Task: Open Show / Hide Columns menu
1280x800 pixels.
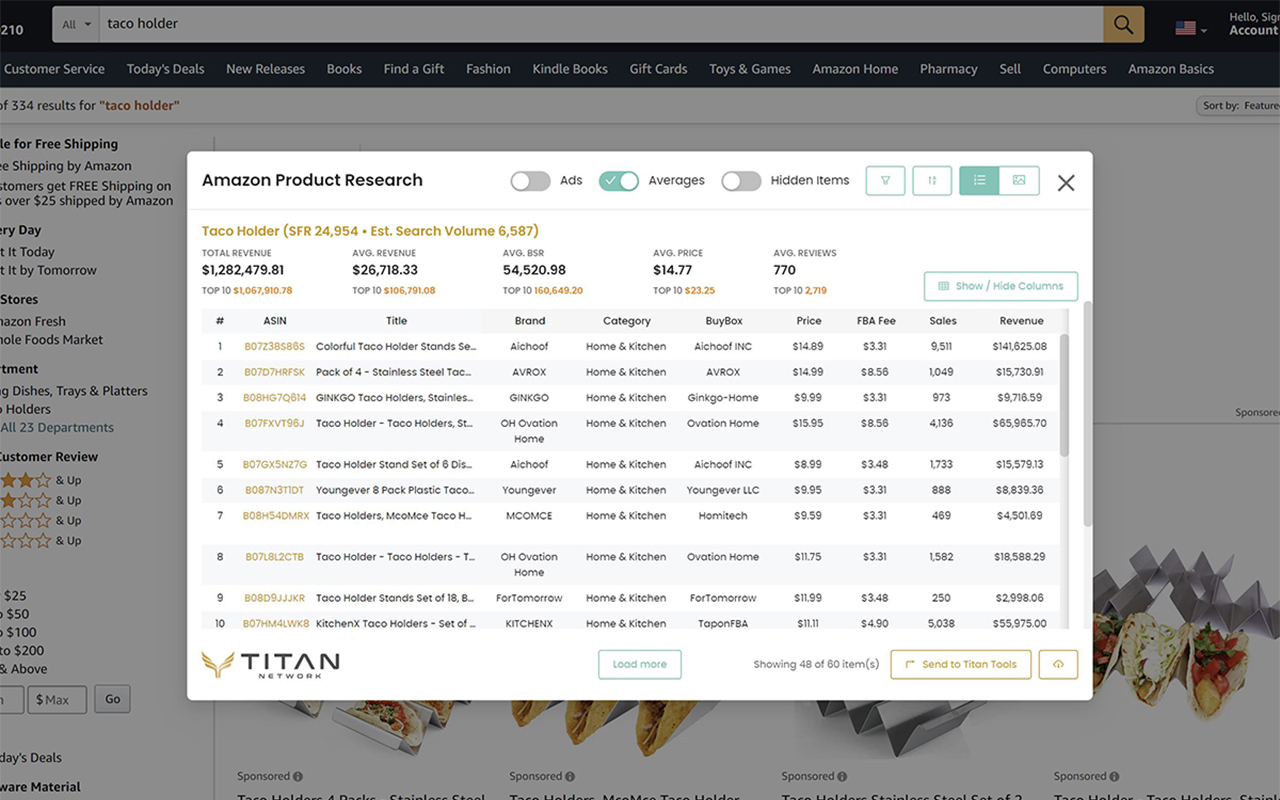Action: pyautogui.click(x=1000, y=286)
